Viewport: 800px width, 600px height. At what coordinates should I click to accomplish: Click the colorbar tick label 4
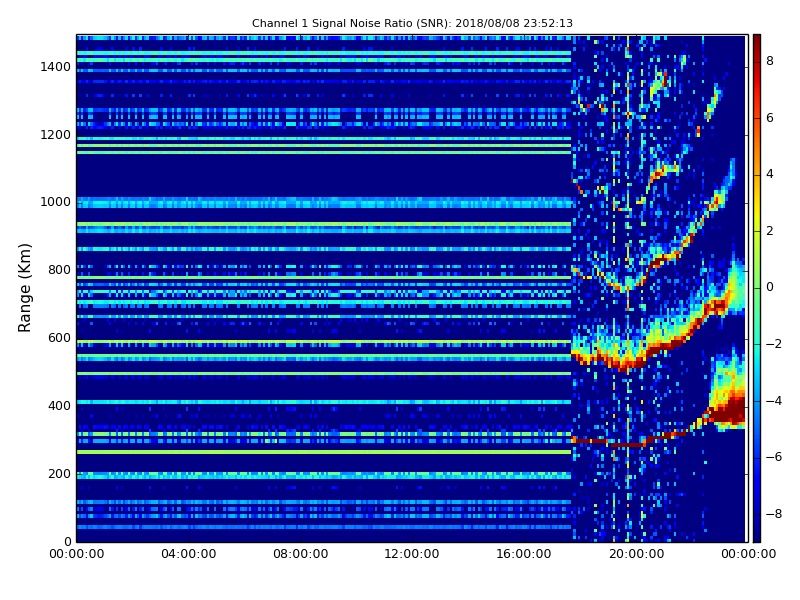(x=770, y=174)
